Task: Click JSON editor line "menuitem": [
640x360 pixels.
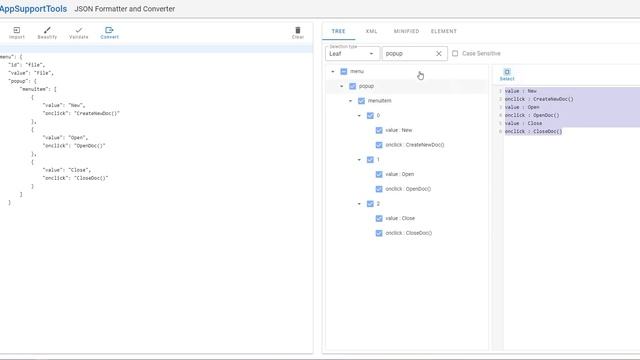Action: tap(38, 89)
